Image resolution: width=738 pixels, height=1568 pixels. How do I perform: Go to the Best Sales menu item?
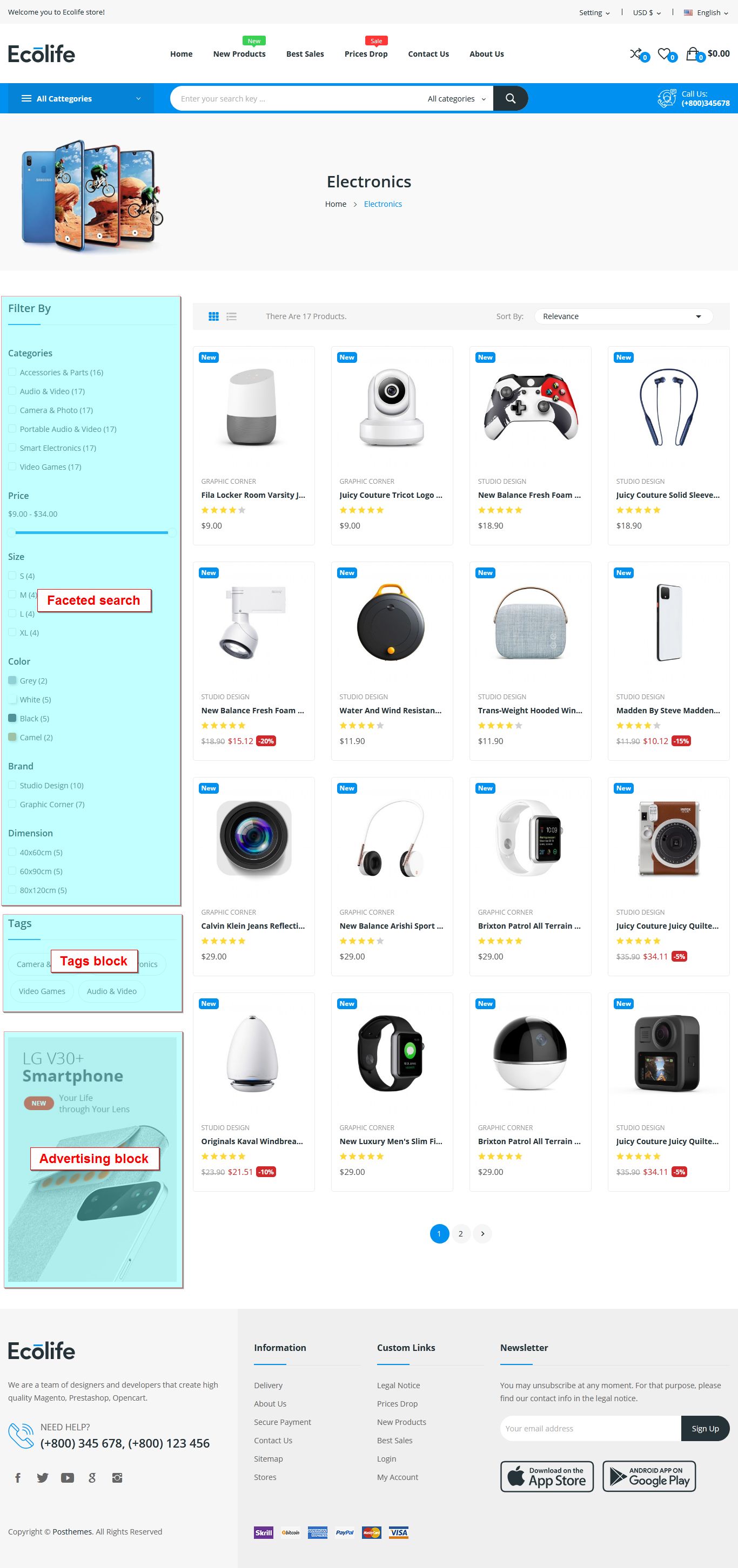click(x=305, y=54)
